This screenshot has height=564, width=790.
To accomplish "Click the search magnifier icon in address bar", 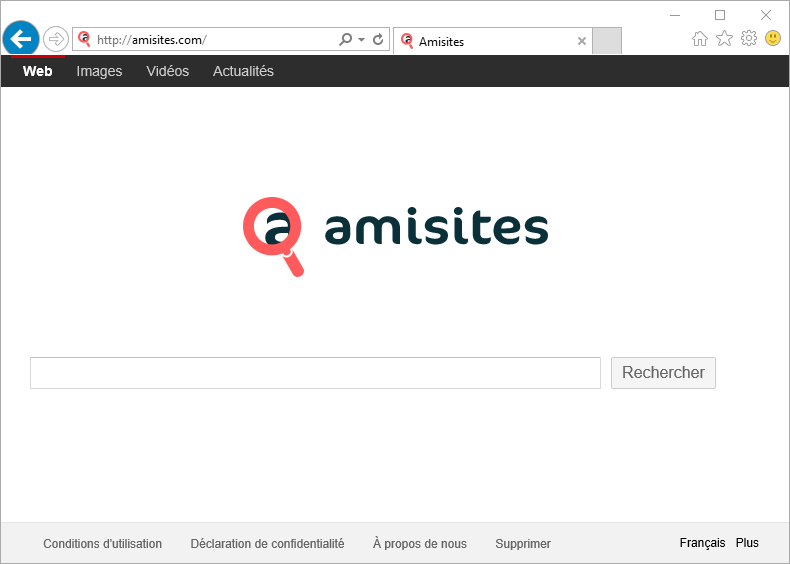I will point(346,40).
